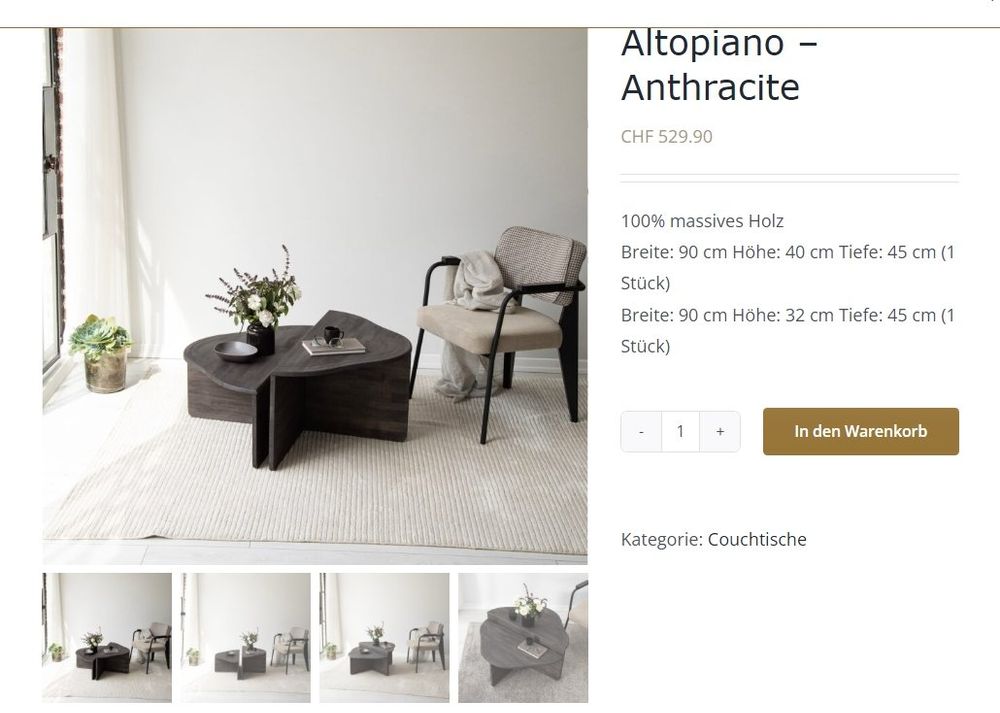
Task: Decrease quantity with the minus button
Action: pos(641,432)
